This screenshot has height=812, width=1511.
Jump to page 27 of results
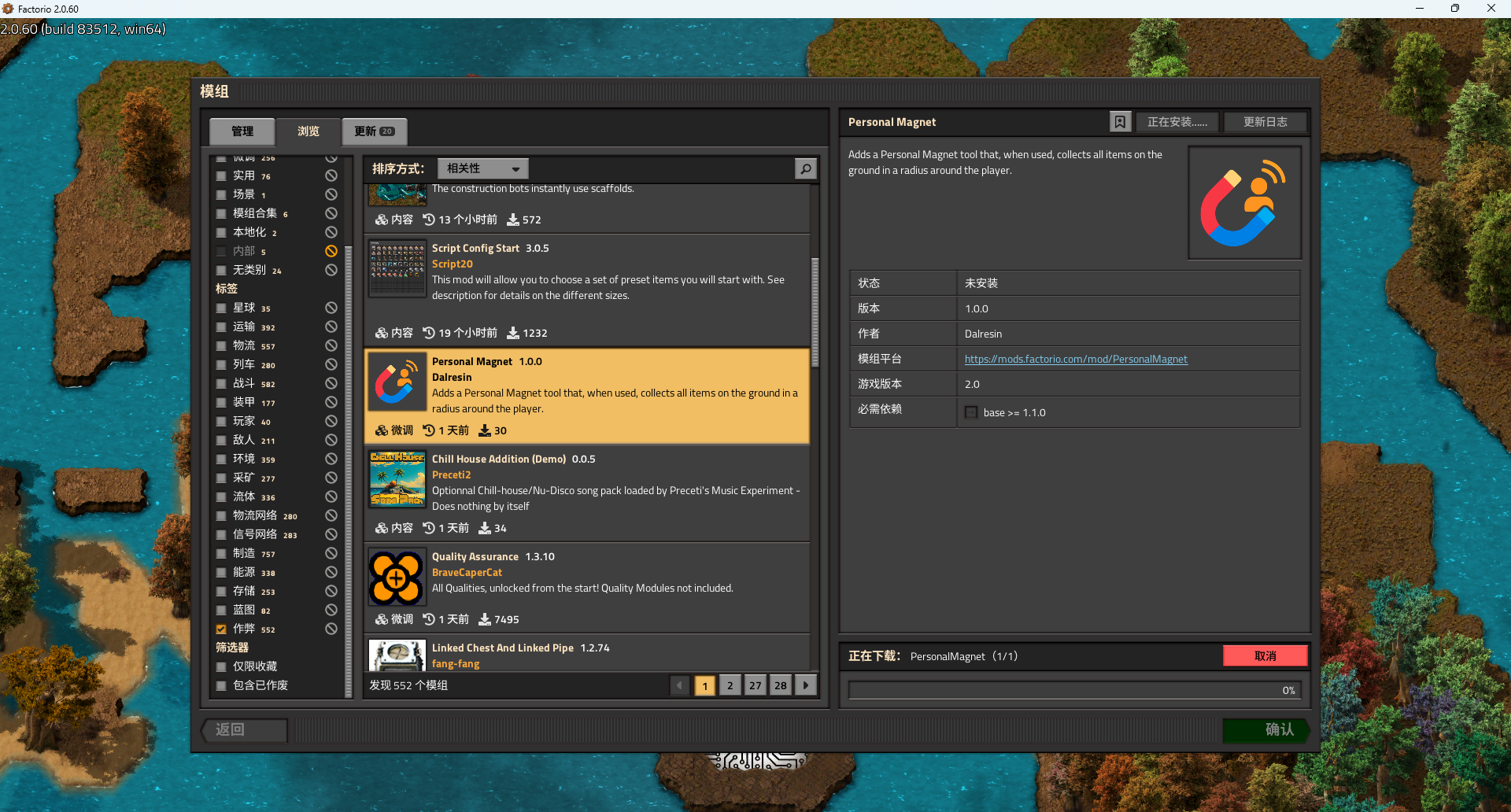coord(755,685)
